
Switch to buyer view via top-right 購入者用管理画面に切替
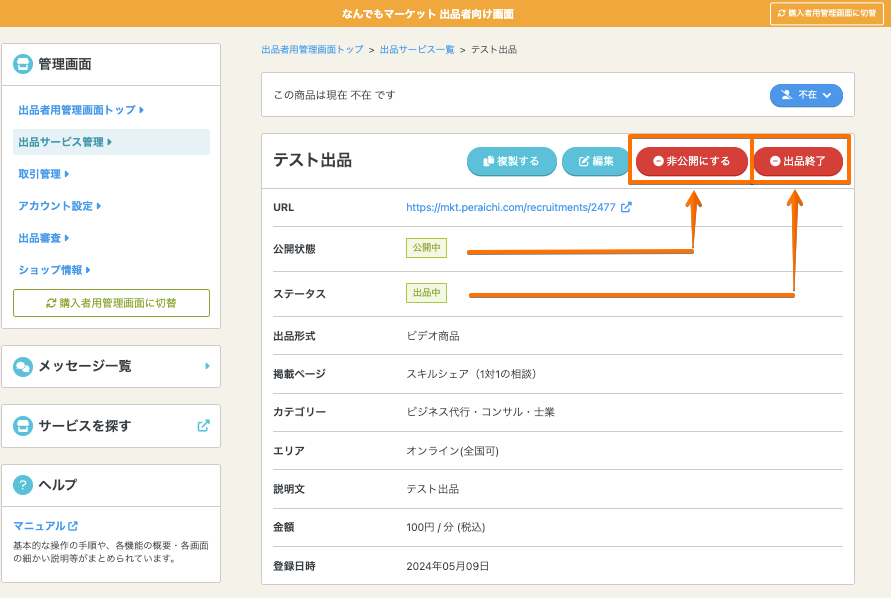[826, 13]
